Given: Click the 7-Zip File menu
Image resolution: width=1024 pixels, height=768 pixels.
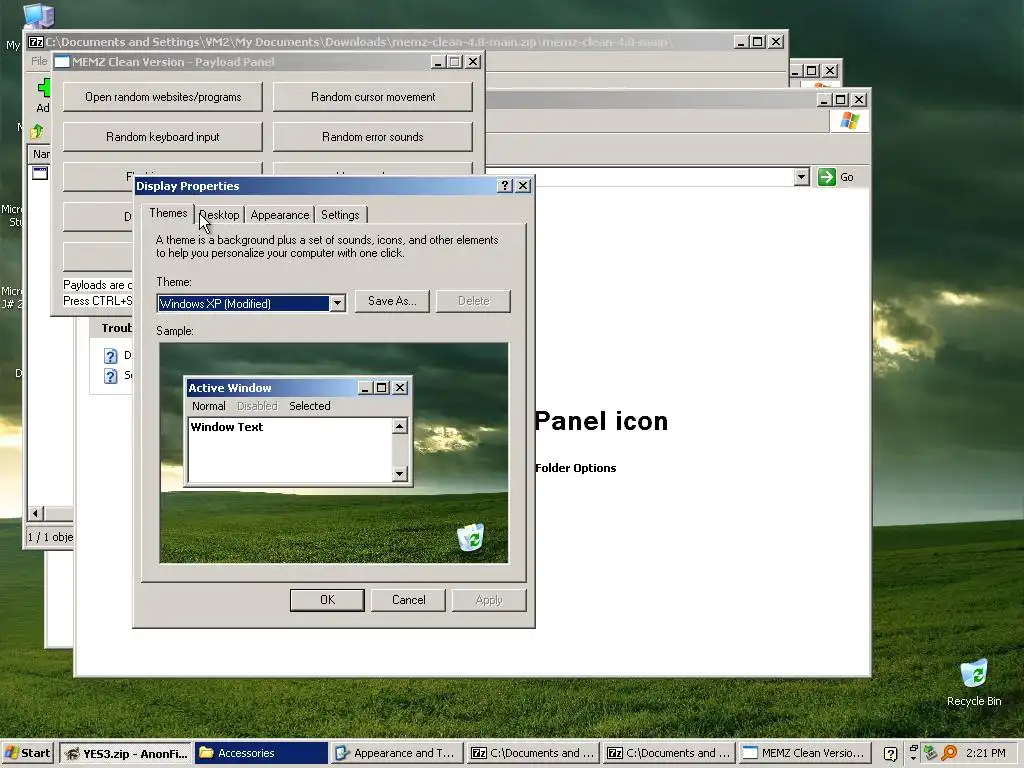Looking at the screenshot, I should (x=39, y=61).
